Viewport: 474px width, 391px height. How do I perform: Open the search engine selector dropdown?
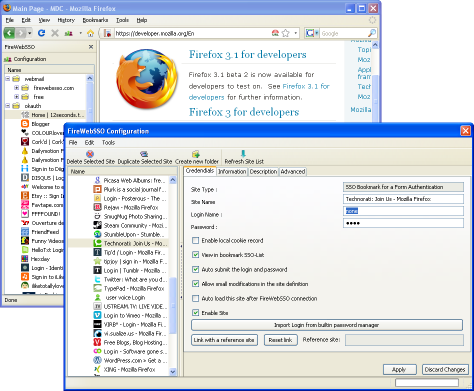click(312, 33)
